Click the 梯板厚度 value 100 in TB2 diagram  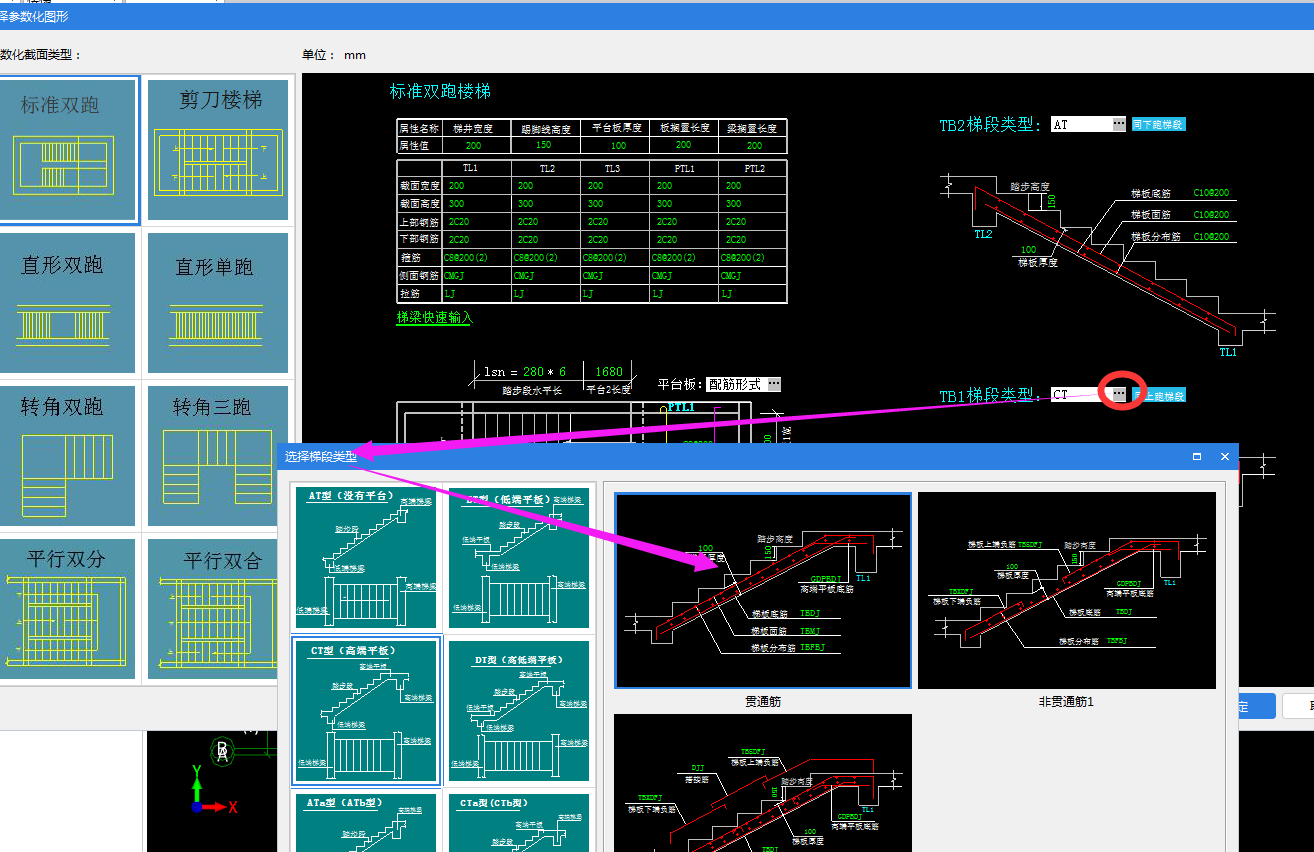pos(1028,250)
